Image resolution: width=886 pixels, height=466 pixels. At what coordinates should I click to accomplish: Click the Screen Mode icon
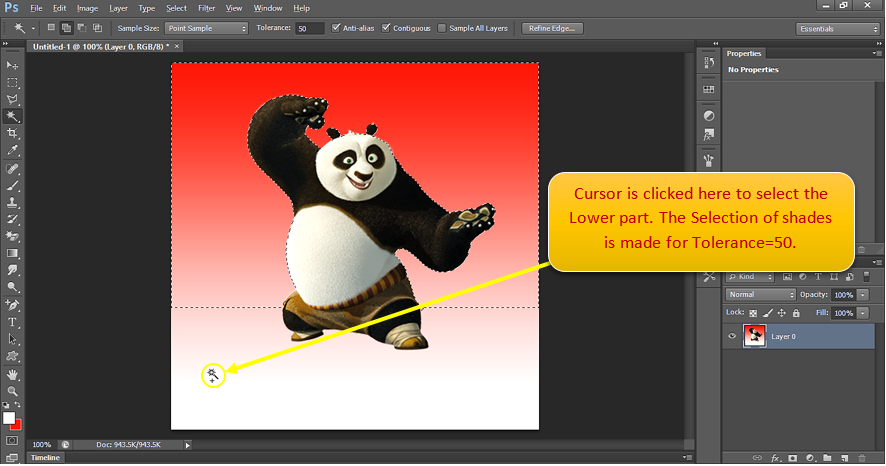point(12,458)
